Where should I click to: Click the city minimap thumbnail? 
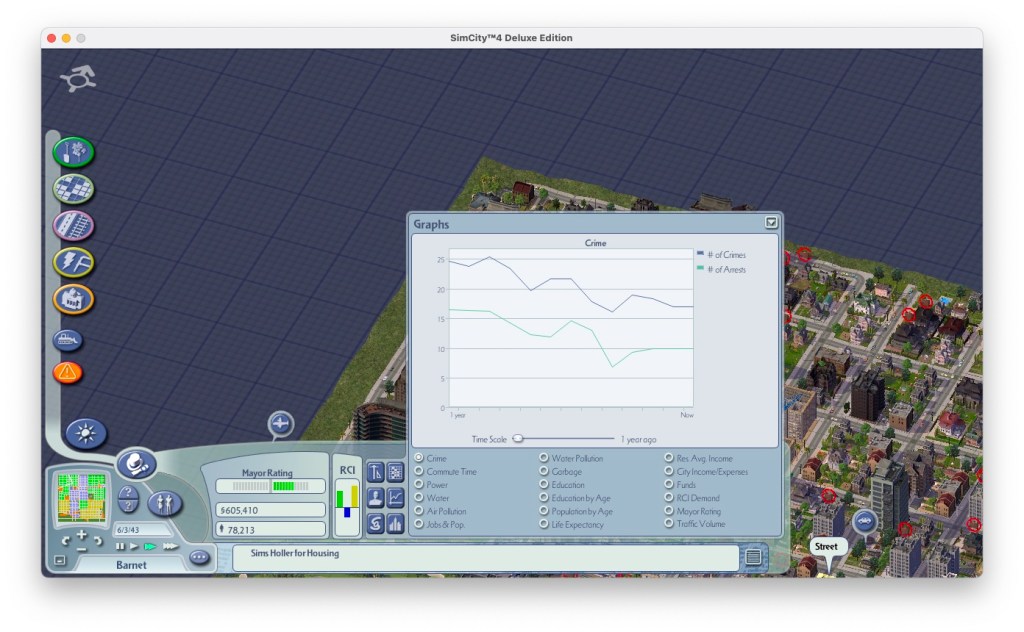(82, 498)
